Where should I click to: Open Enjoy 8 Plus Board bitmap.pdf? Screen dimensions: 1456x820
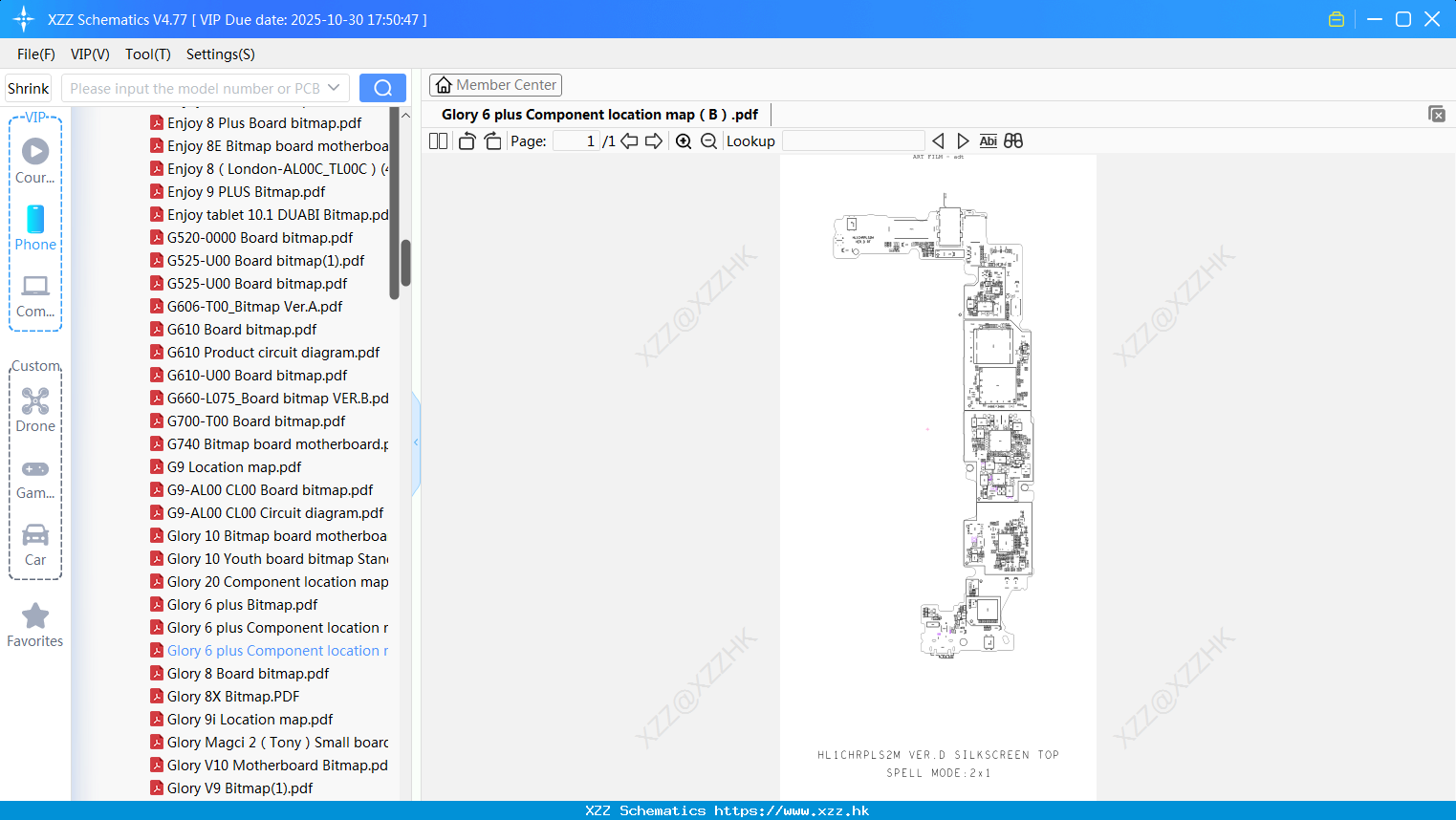(265, 122)
